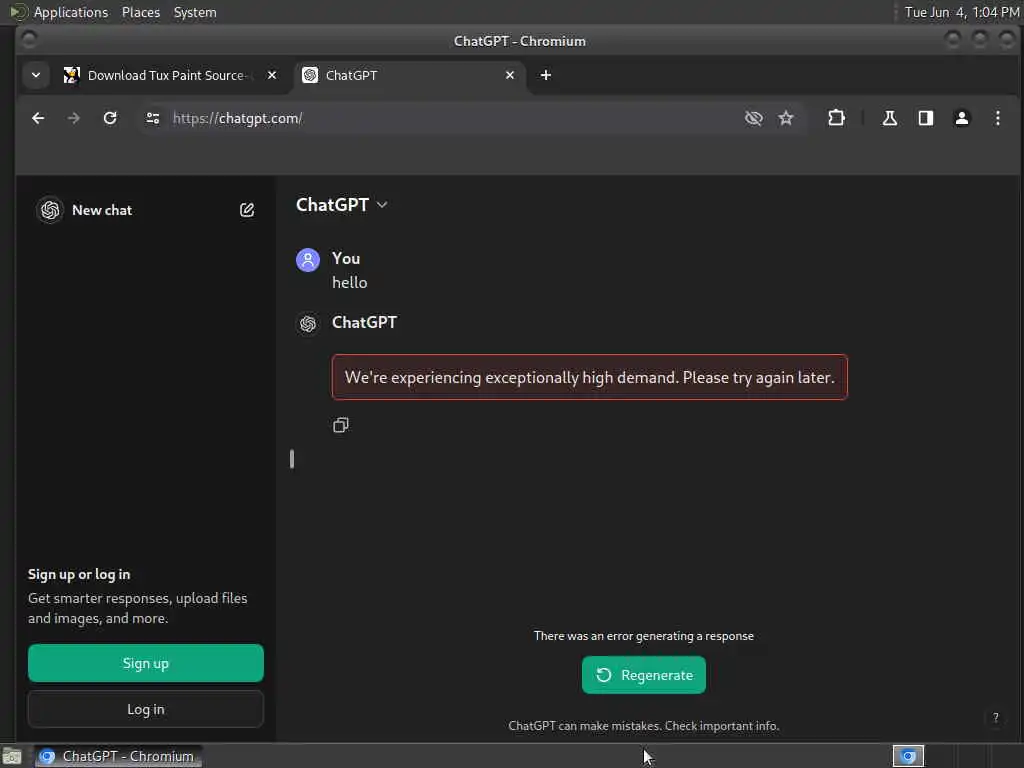The width and height of the screenshot is (1024, 768).
Task: Click the browser back arrow
Action: [x=38, y=118]
